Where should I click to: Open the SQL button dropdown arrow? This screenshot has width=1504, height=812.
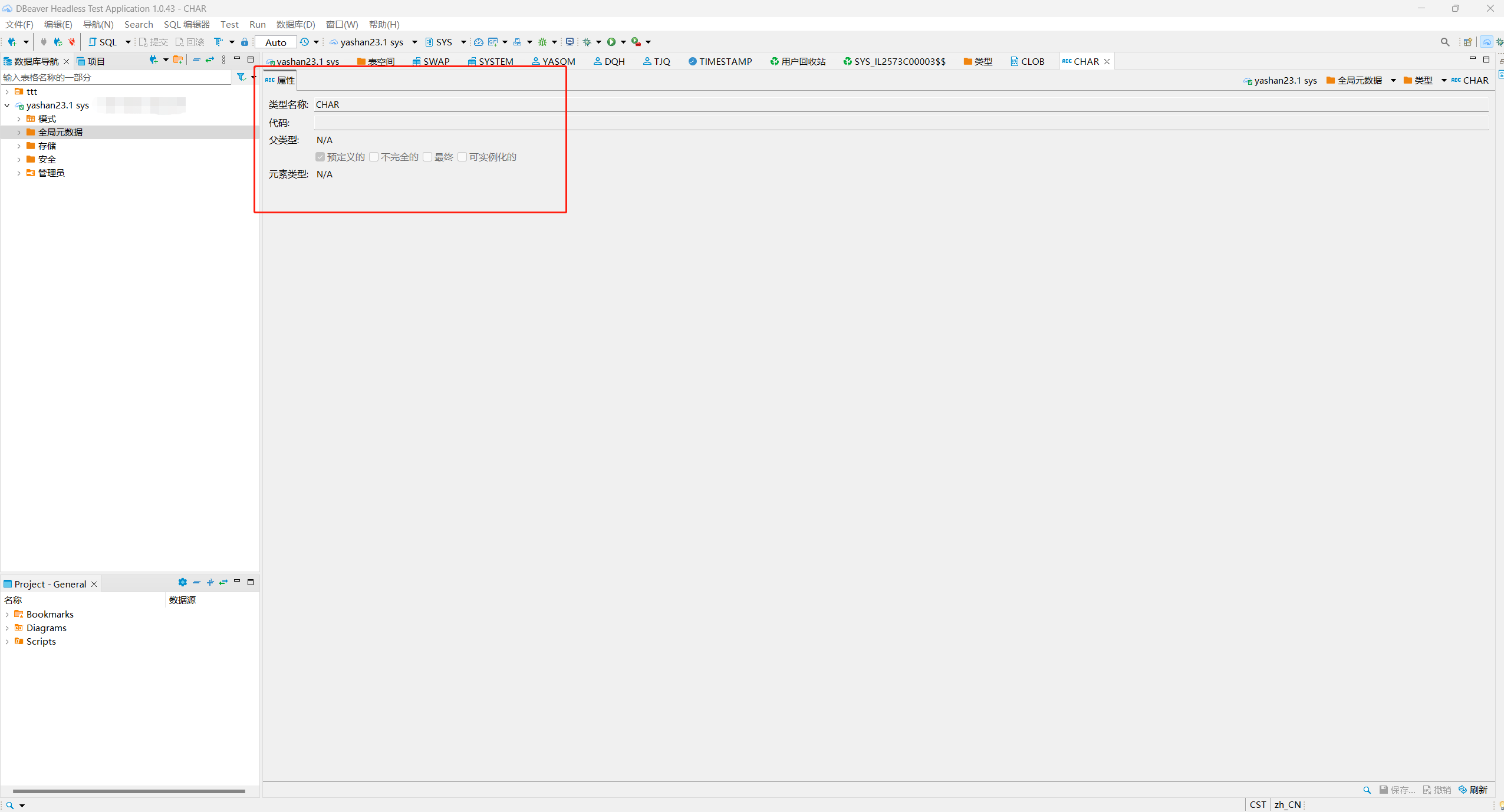(128, 42)
